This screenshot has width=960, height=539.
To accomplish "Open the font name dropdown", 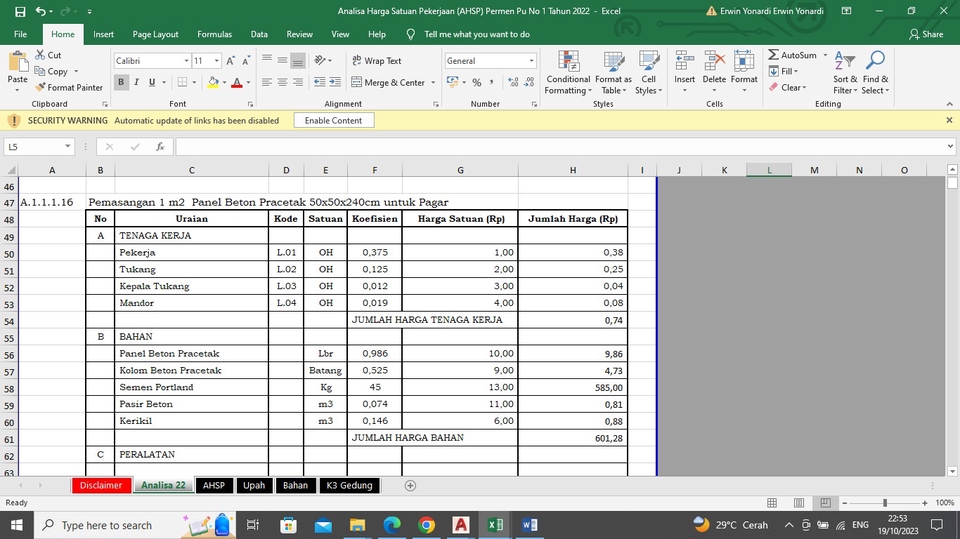I will [x=186, y=61].
